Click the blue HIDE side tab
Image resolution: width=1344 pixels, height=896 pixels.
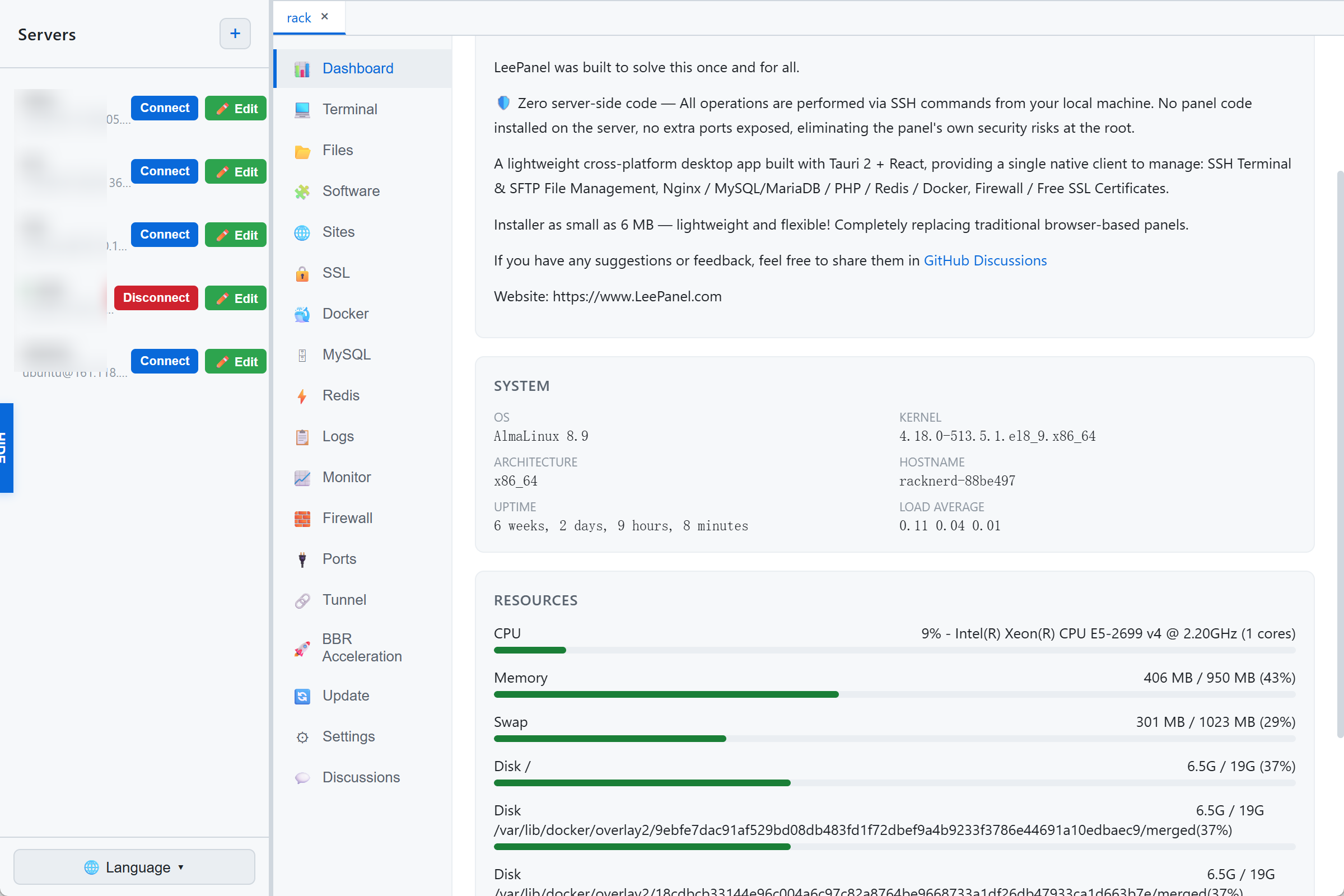point(6,448)
